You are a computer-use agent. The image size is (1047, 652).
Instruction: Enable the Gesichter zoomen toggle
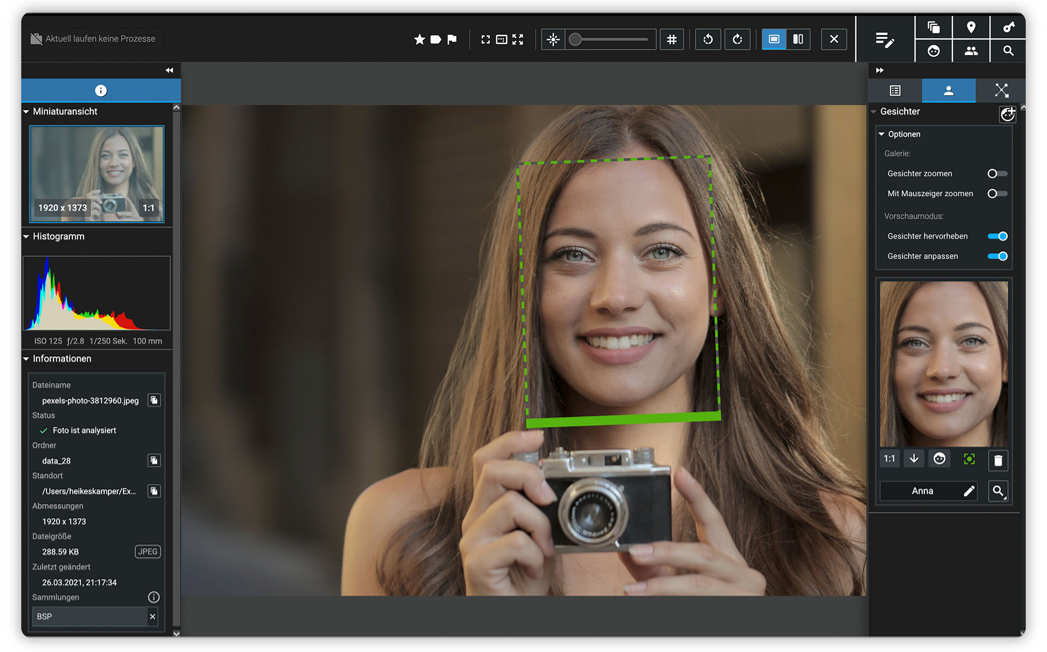point(997,174)
